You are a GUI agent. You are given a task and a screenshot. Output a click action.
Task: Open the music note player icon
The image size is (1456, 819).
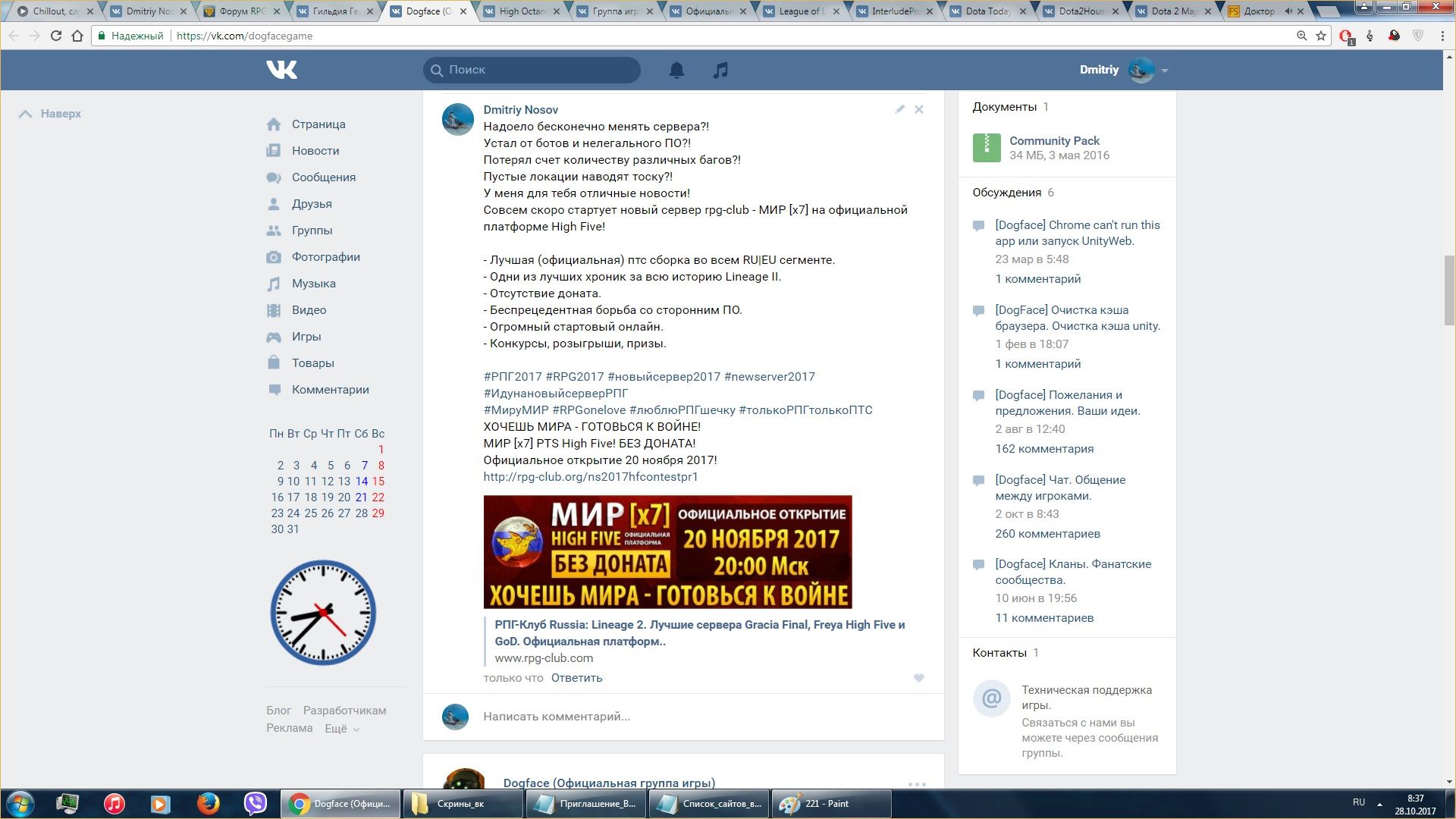point(720,70)
